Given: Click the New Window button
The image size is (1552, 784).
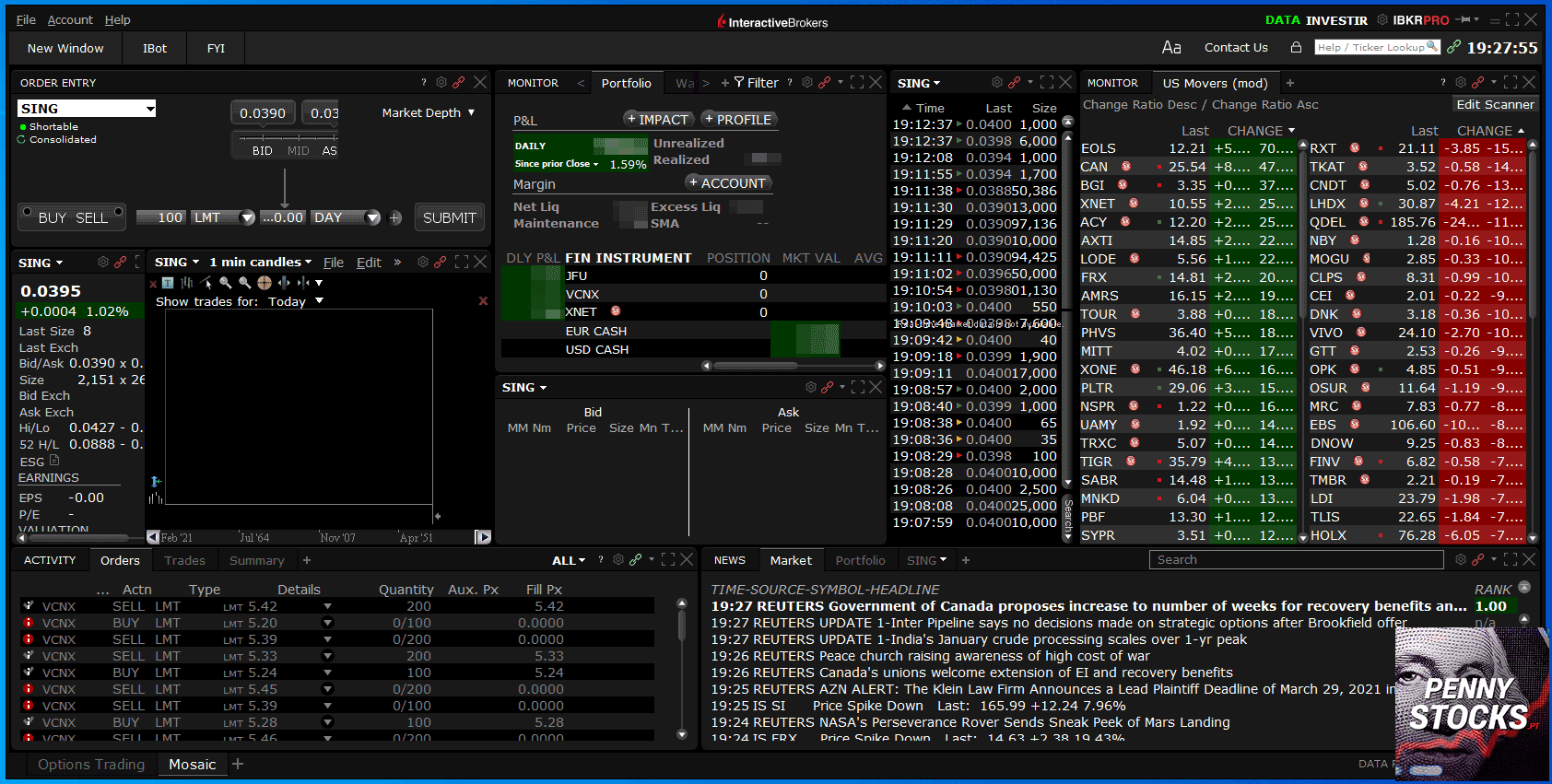Looking at the screenshot, I should coord(65,48).
